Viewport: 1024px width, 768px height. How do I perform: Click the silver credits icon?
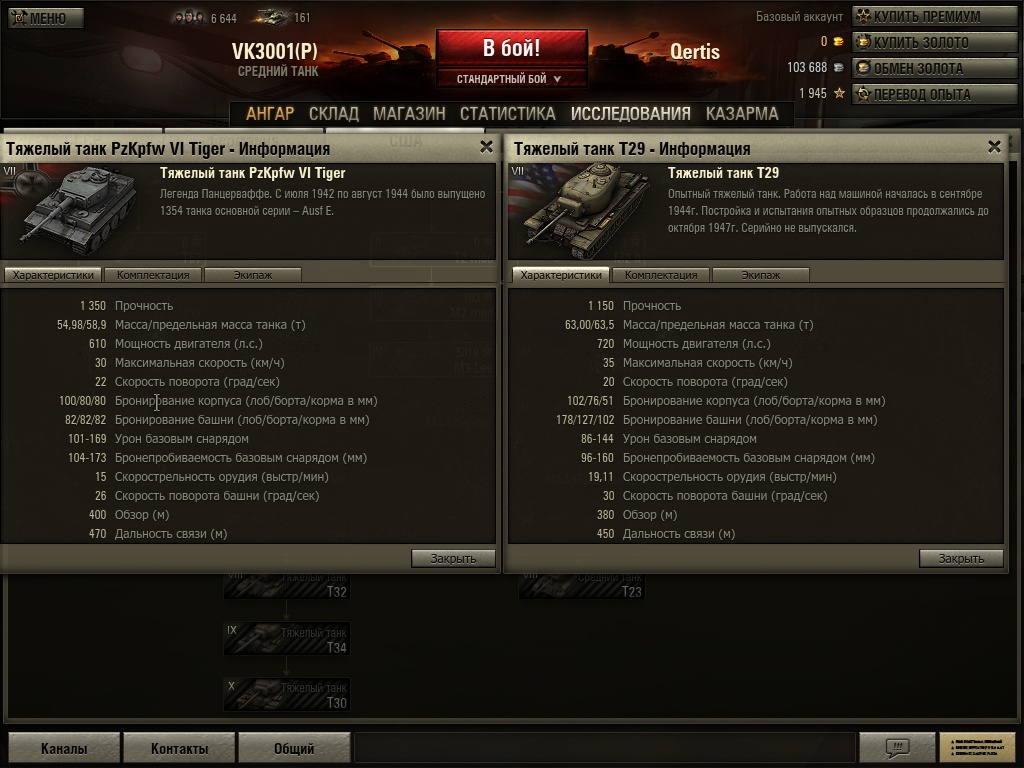click(x=839, y=67)
